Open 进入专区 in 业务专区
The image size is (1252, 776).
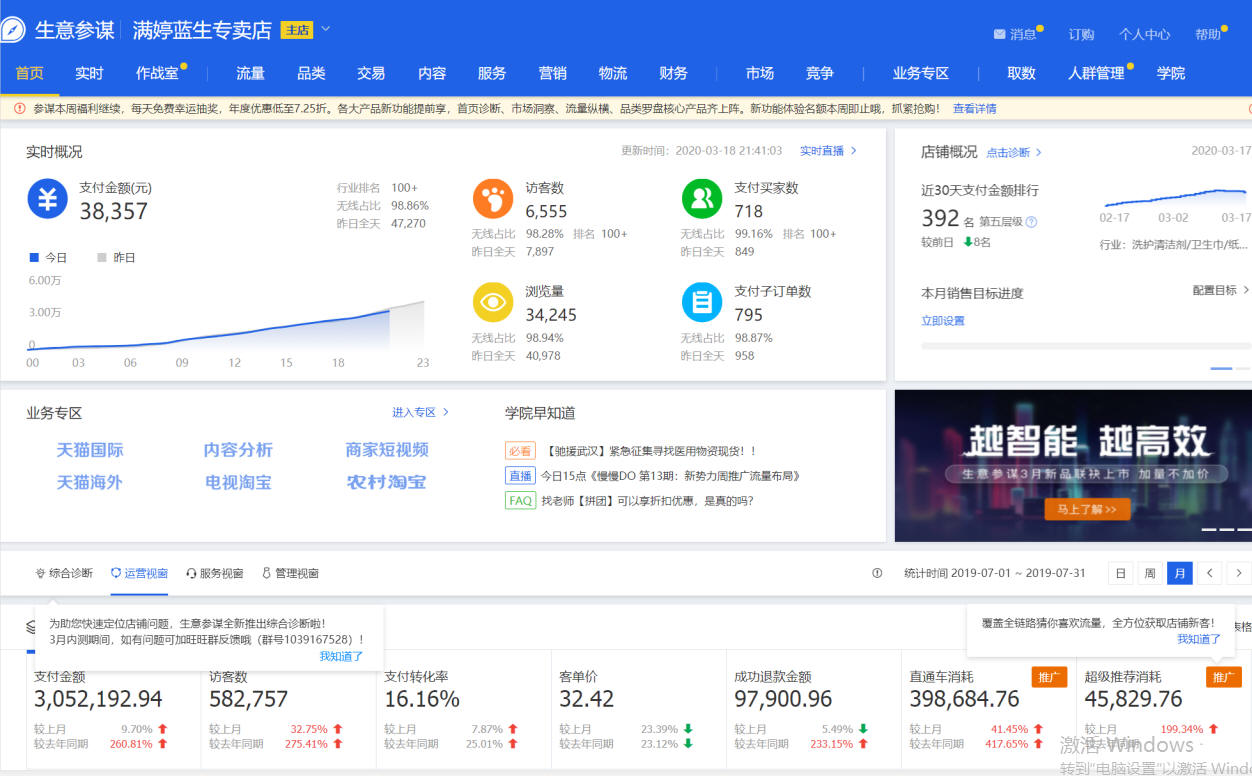coord(420,412)
